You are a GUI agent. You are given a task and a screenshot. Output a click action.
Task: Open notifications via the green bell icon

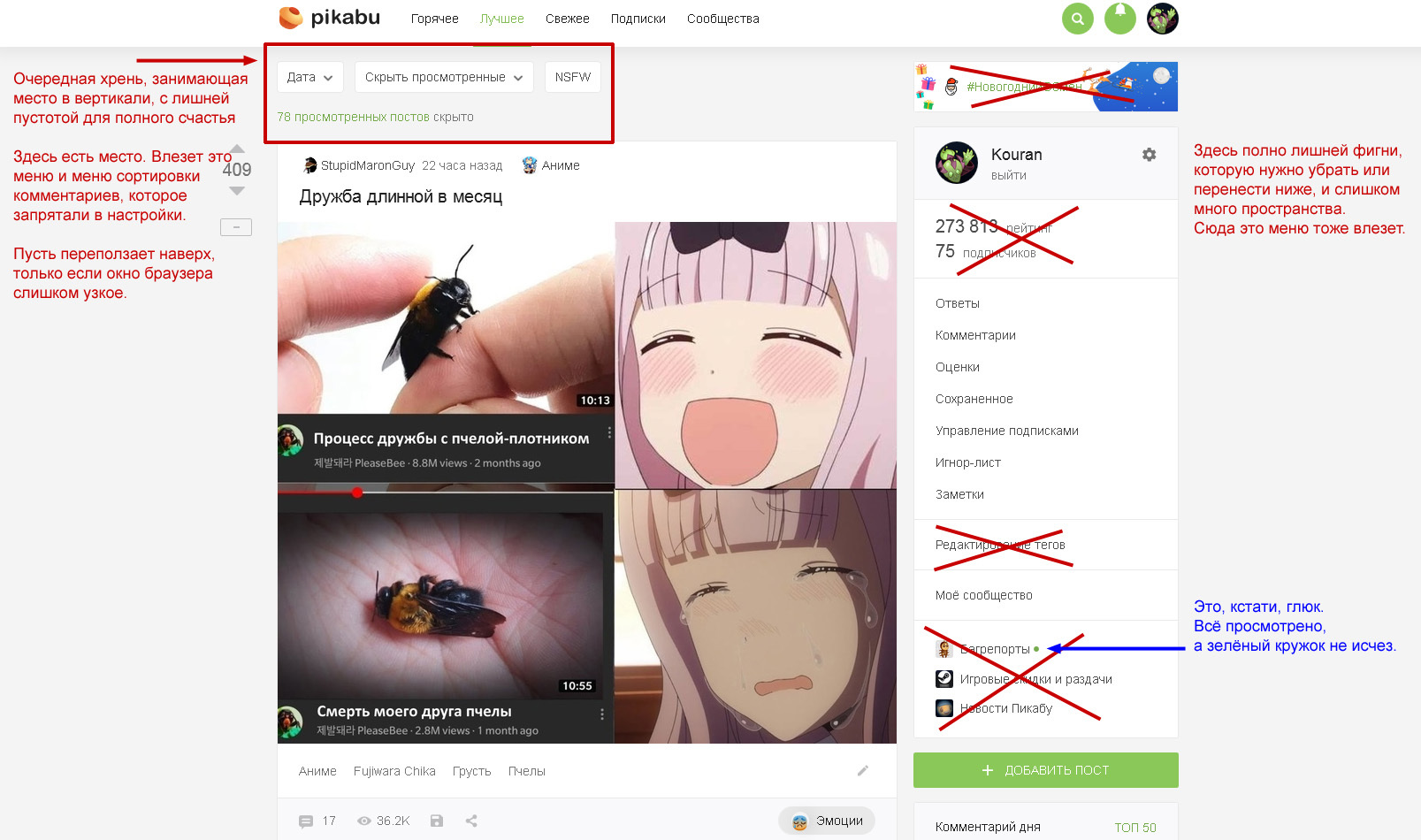1119,19
